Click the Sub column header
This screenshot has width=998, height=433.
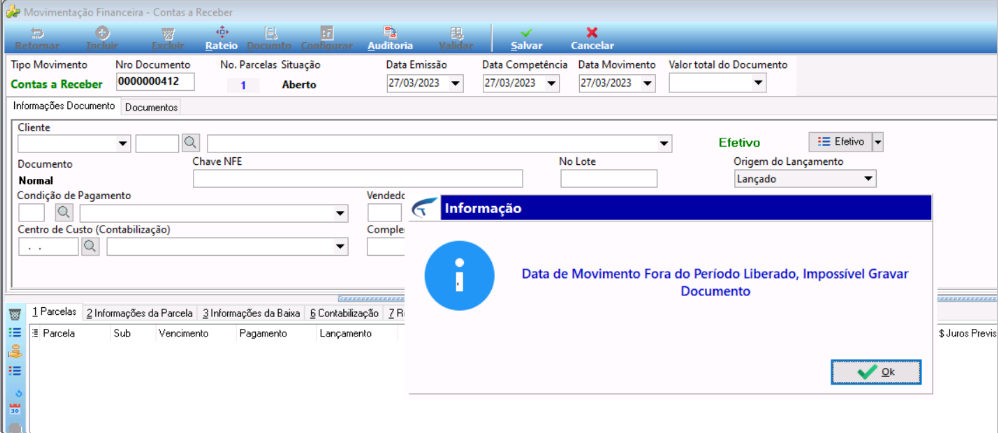[x=133, y=333]
